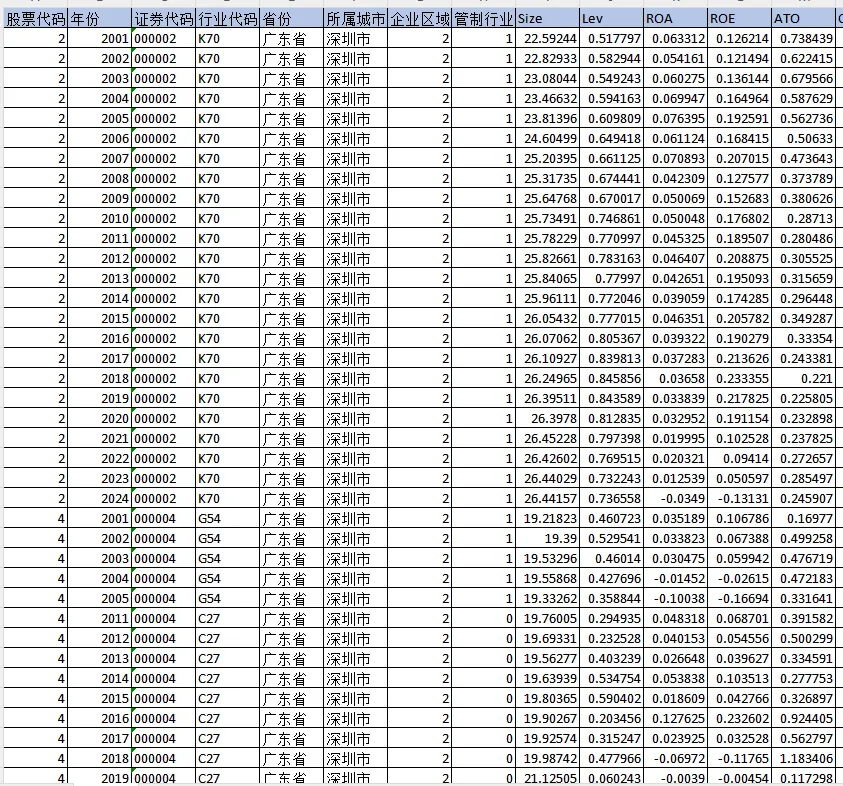This screenshot has height=786, width=843.
Task: Click the ROE cell -0.13131
Action: pos(739,498)
